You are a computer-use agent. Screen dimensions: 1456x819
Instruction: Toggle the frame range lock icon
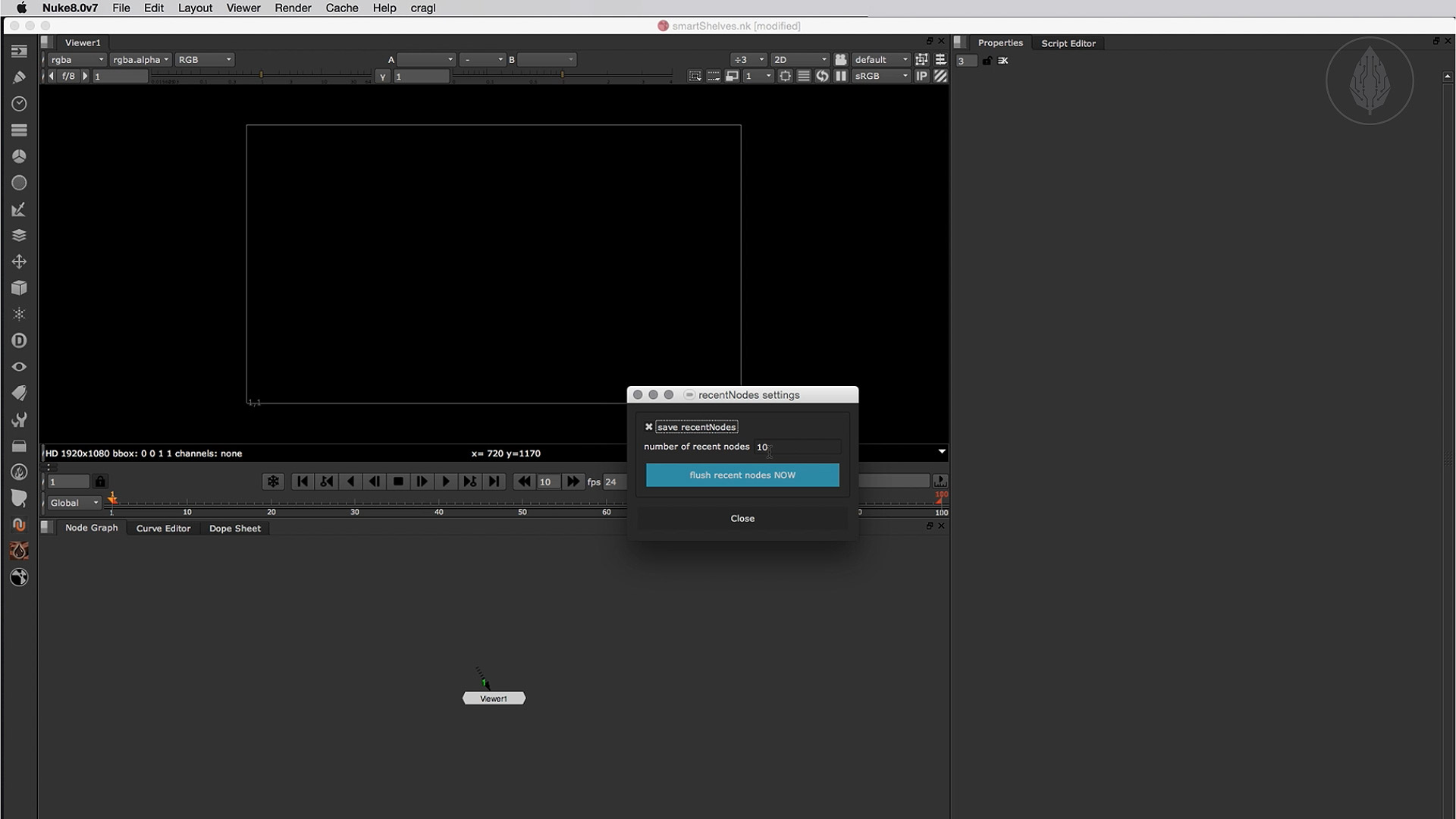(100, 482)
